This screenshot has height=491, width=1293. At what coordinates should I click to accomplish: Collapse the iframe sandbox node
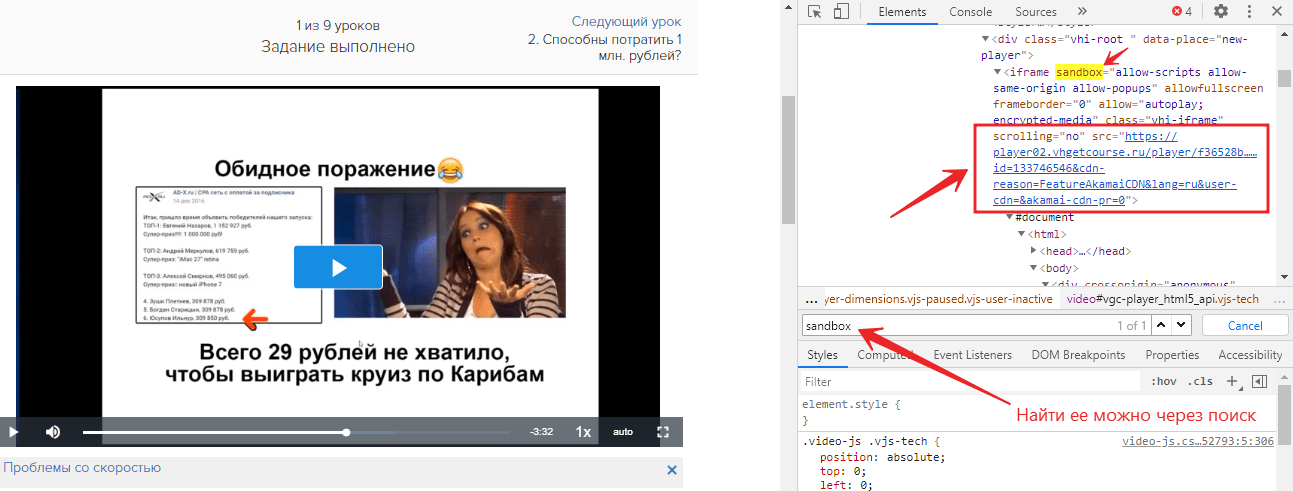coord(998,73)
